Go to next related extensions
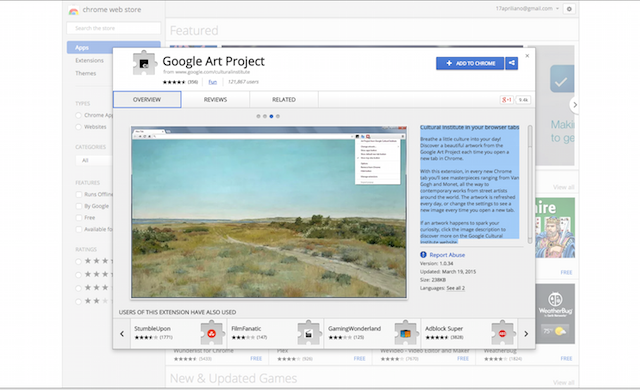640x390 pixels. pos(526,334)
